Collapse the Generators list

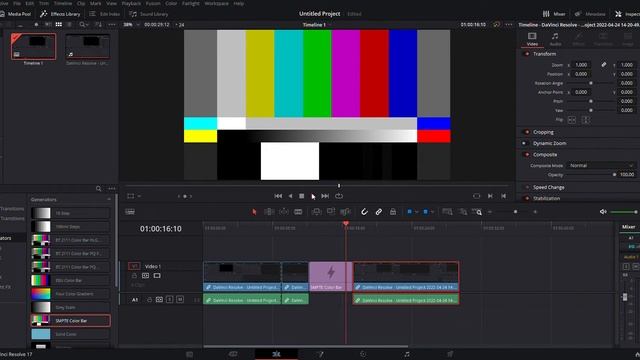click(x=109, y=200)
